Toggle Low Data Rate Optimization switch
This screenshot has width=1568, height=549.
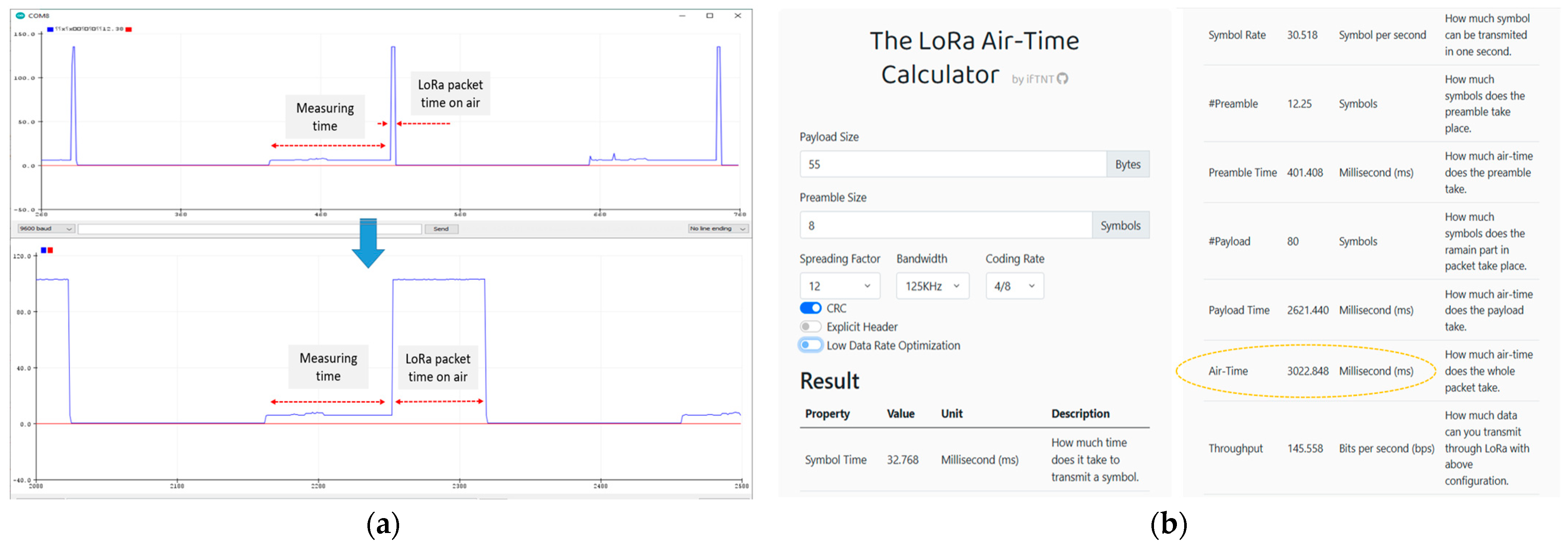tap(810, 345)
